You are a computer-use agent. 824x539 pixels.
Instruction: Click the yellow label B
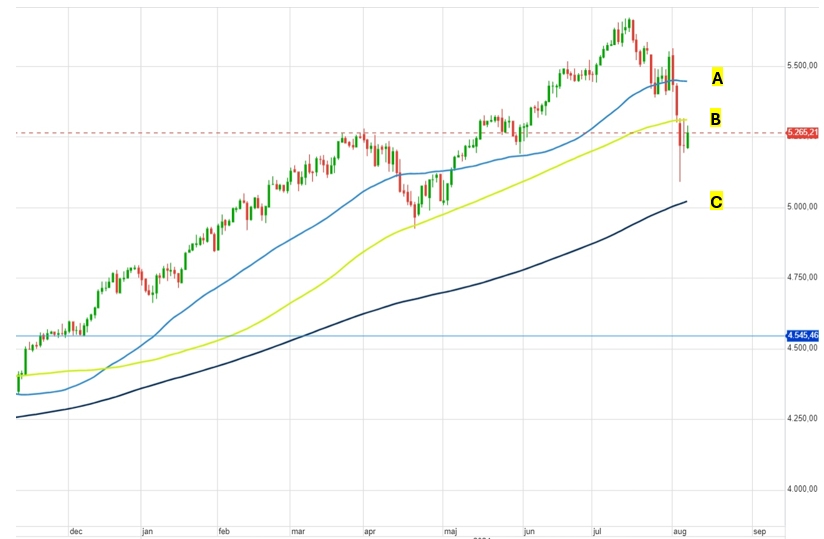716,118
